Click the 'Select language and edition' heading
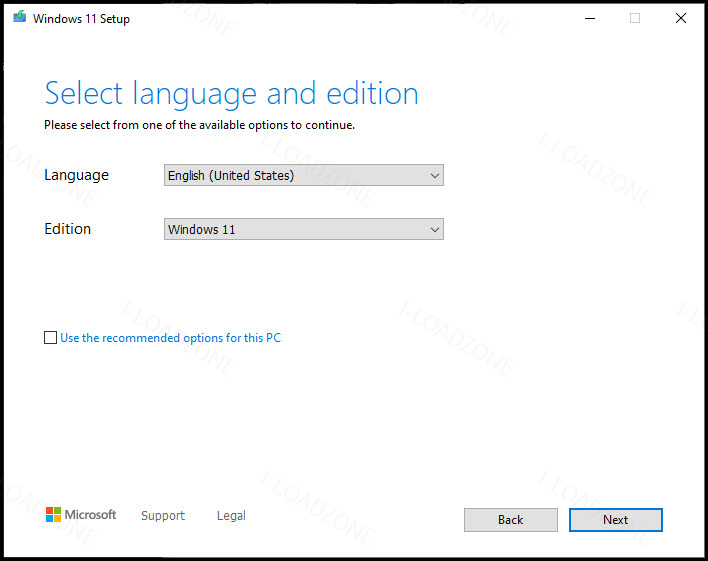 (232, 94)
